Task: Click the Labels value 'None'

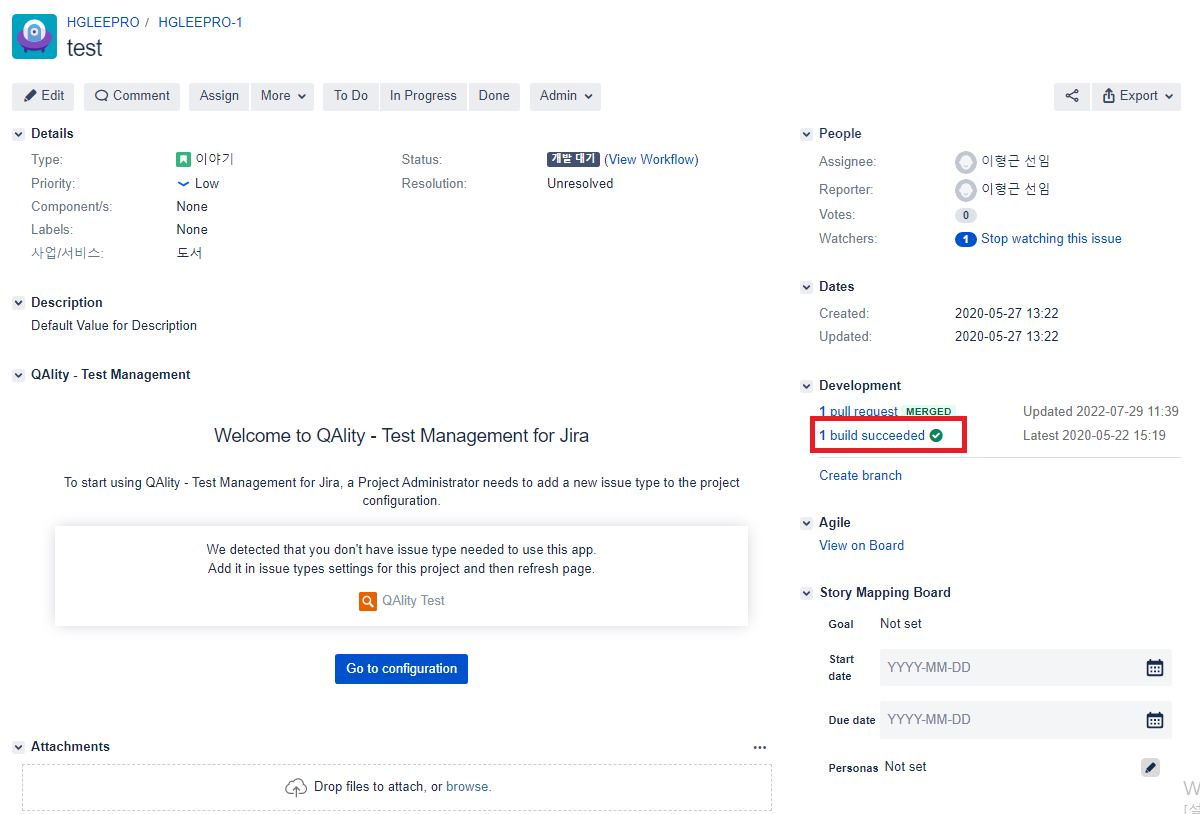Action: point(192,229)
